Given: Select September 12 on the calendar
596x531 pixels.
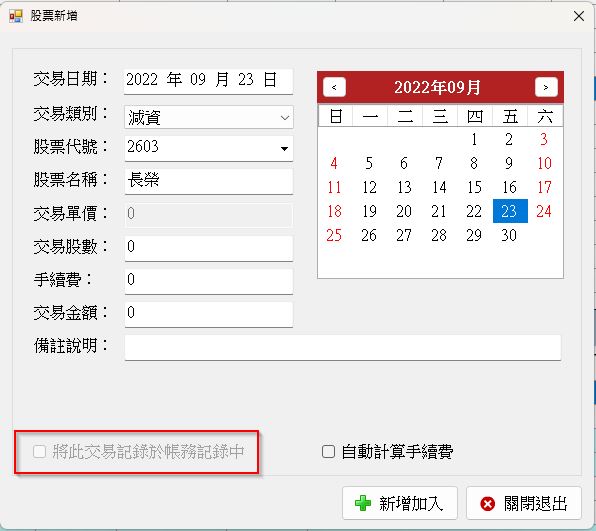Looking at the screenshot, I should [369, 187].
